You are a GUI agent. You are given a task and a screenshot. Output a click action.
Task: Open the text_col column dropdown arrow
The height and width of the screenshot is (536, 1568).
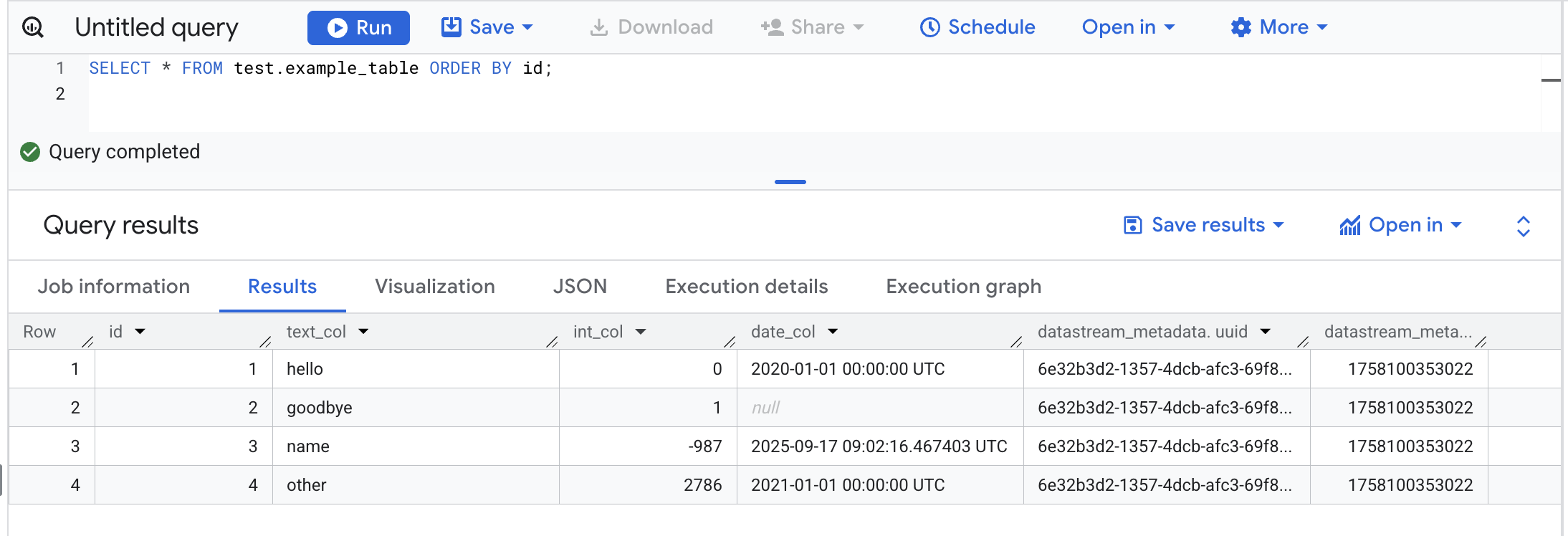pyautogui.click(x=363, y=332)
